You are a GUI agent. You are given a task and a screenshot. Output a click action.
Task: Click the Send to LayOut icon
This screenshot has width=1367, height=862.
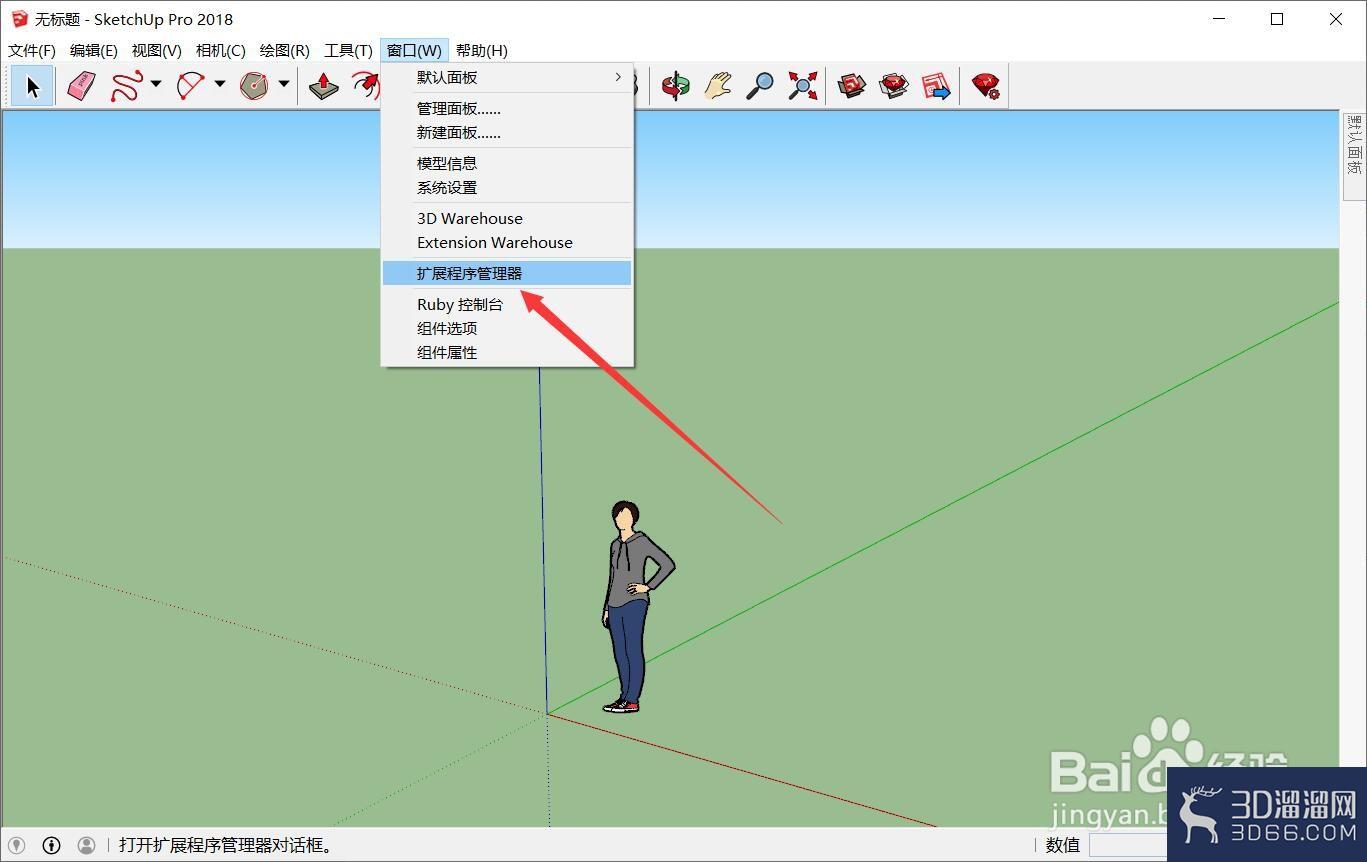[936, 86]
